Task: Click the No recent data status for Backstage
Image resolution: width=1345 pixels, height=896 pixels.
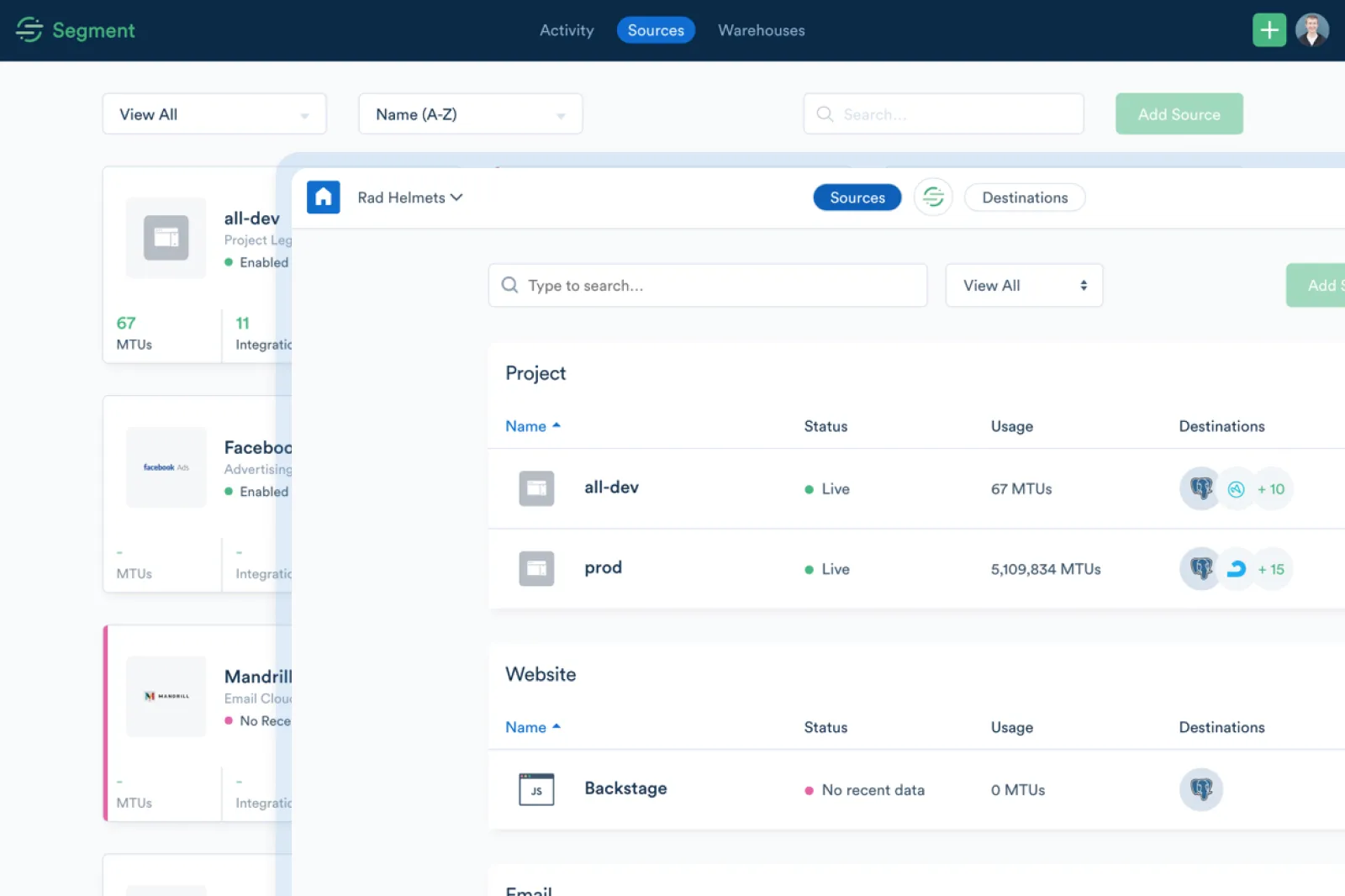Action: coord(865,790)
